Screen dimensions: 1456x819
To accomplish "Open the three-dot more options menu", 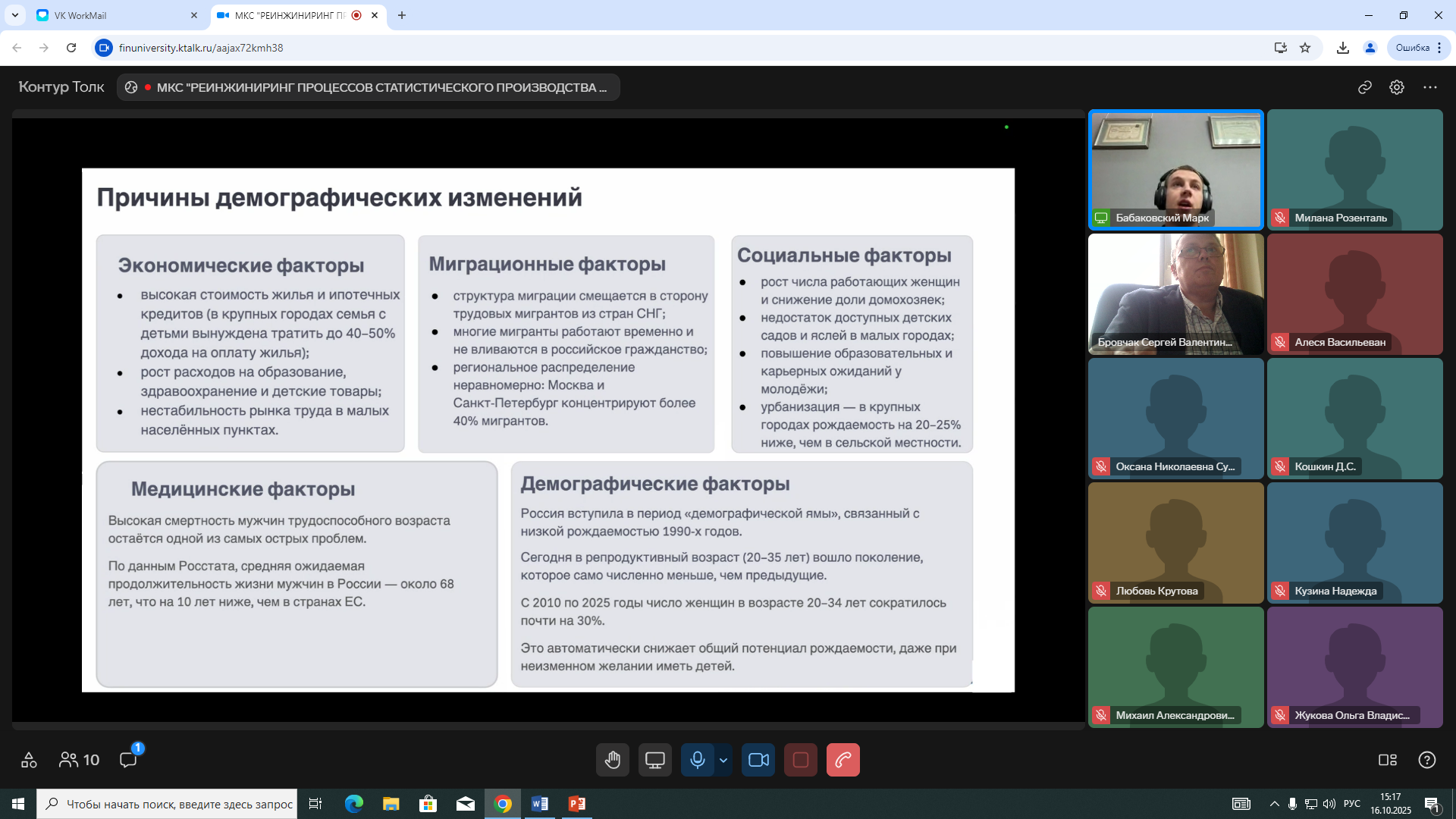I will pos(1429,87).
